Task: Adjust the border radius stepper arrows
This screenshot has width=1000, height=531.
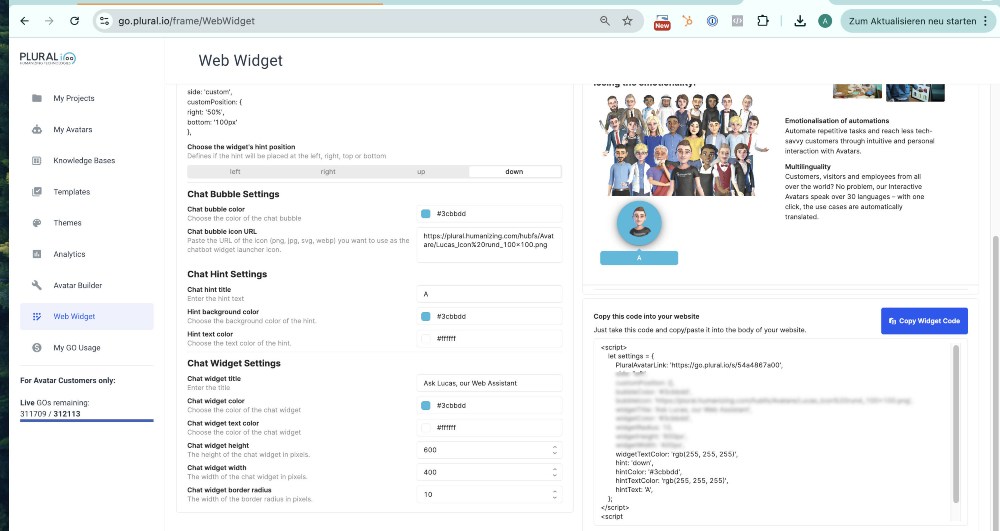Action: [x=555, y=494]
